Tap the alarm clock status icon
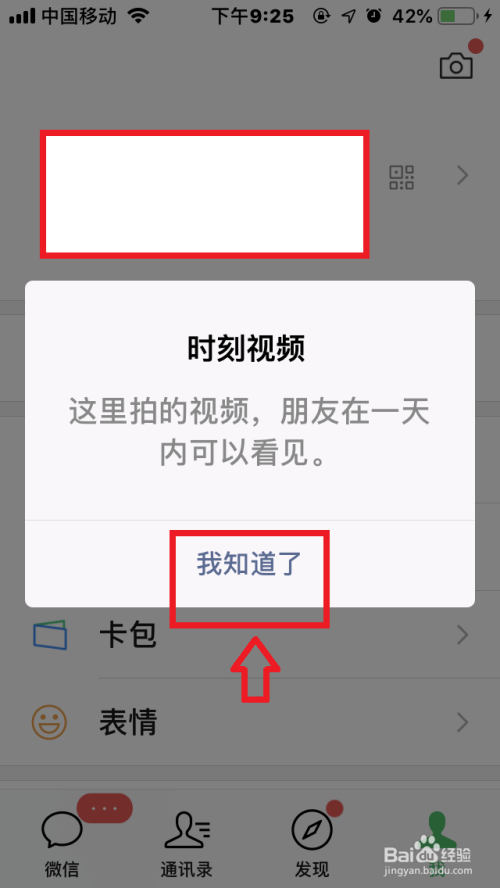This screenshot has height=888, width=500. click(x=374, y=16)
